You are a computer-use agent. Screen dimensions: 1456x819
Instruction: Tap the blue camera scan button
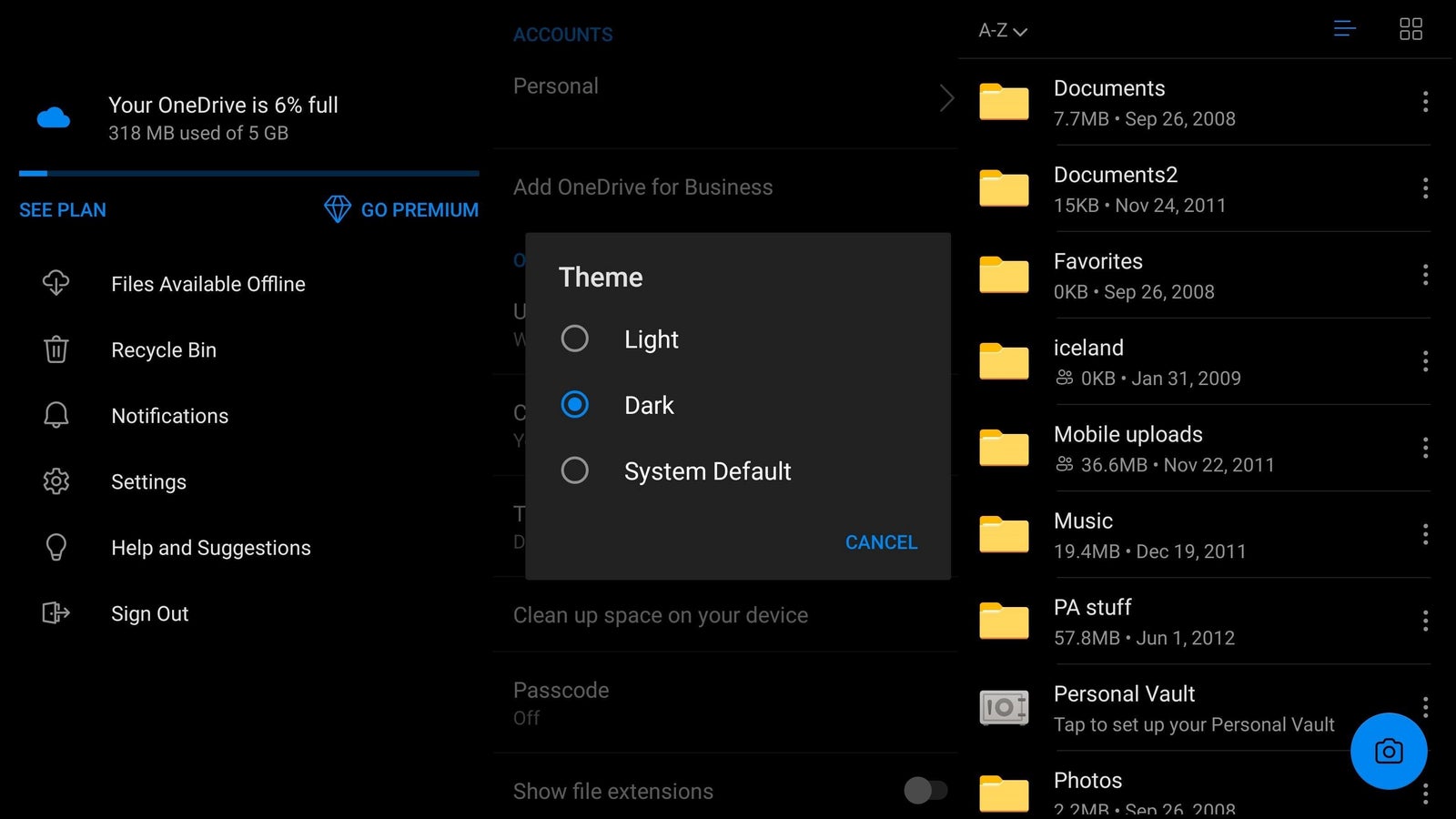(1389, 751)
